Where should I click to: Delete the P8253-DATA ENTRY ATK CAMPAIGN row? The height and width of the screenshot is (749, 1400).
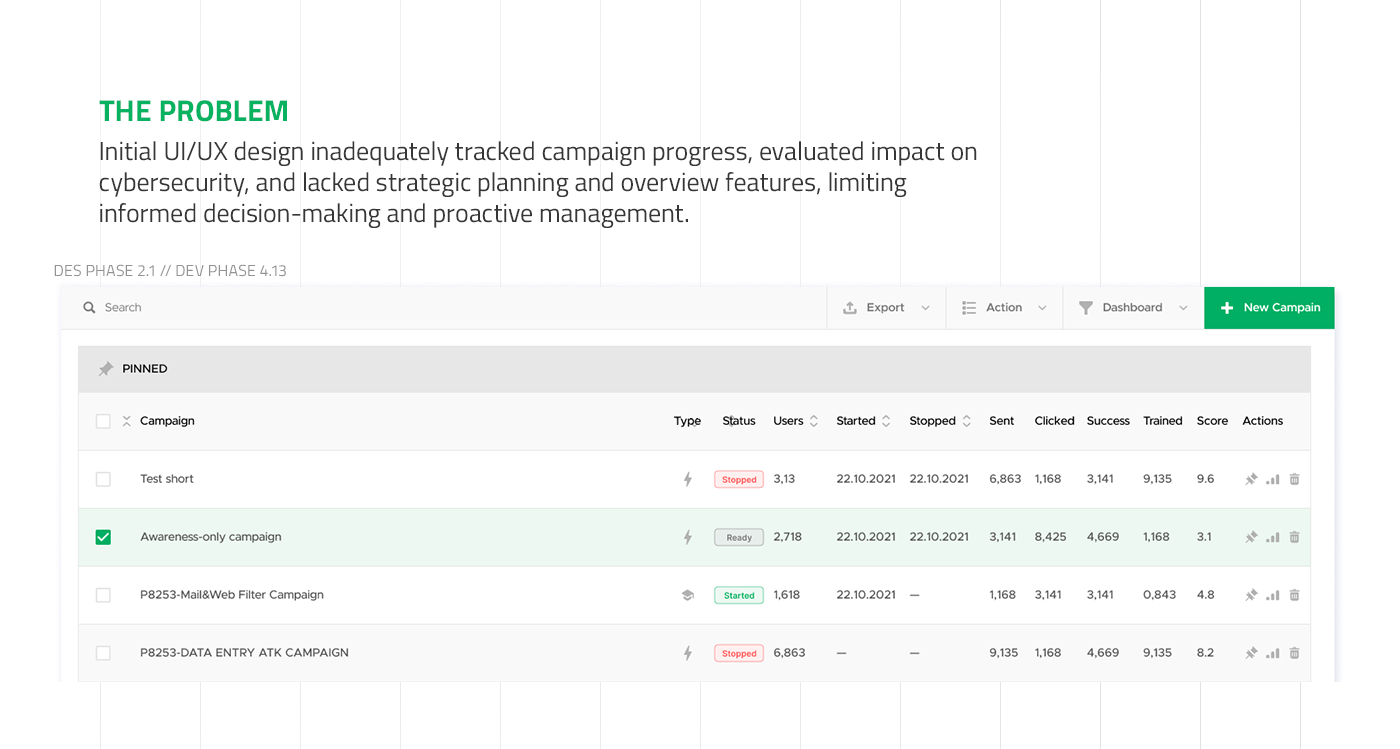click(x=1294, y=653)
